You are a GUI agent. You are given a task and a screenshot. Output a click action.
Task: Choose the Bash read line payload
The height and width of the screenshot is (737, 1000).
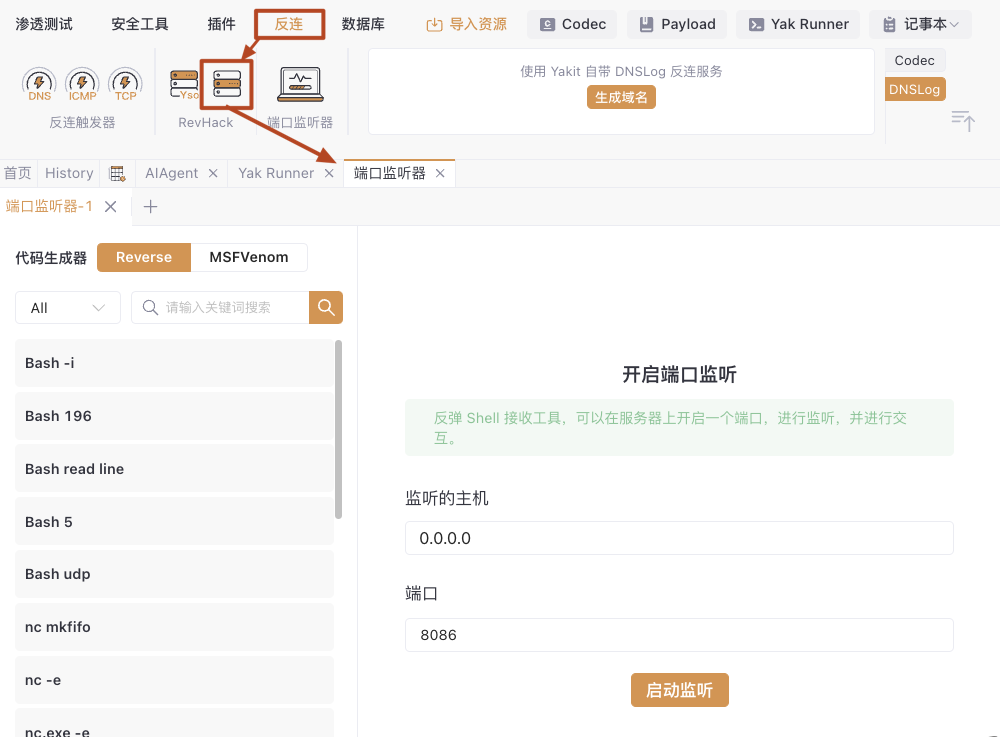point(174,469)
